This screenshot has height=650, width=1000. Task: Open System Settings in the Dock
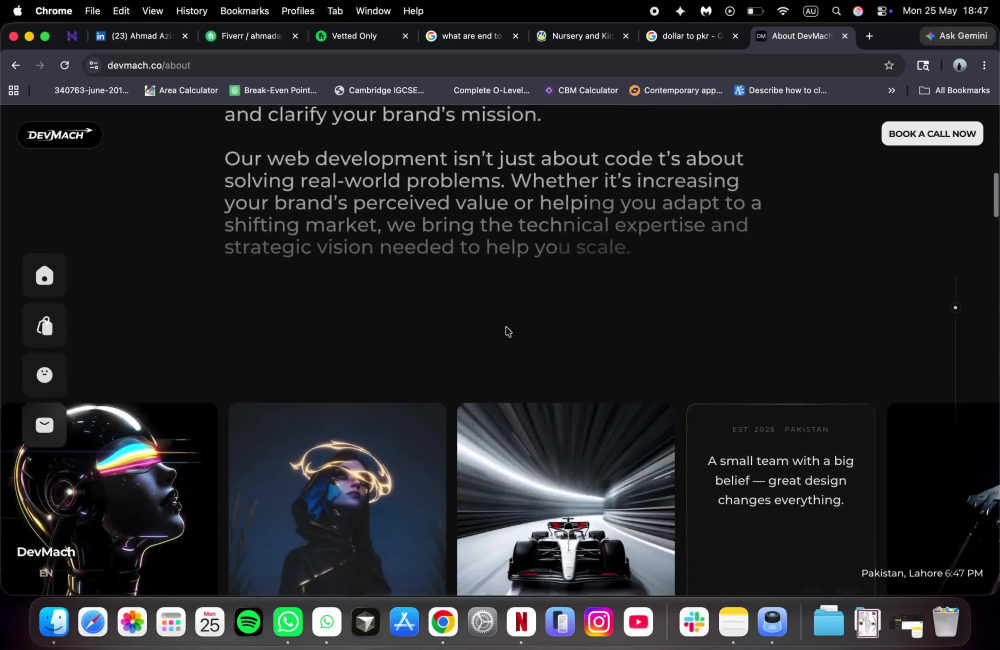pos(482,622)
